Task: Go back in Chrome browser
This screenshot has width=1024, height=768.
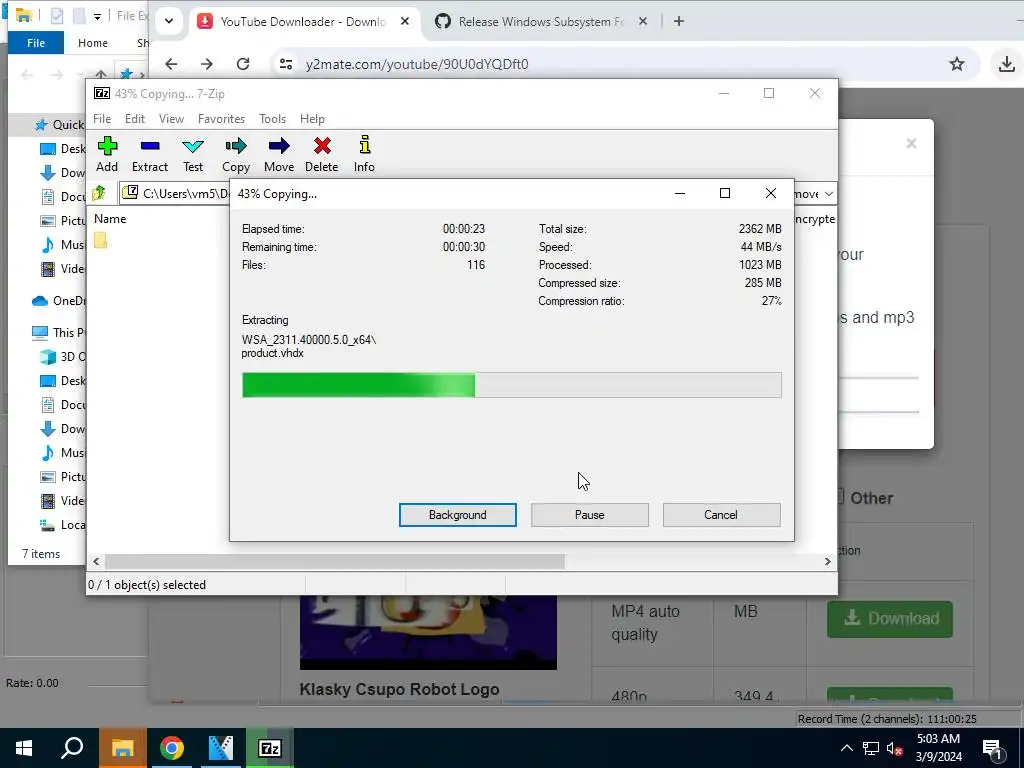Action: [171, 63]
